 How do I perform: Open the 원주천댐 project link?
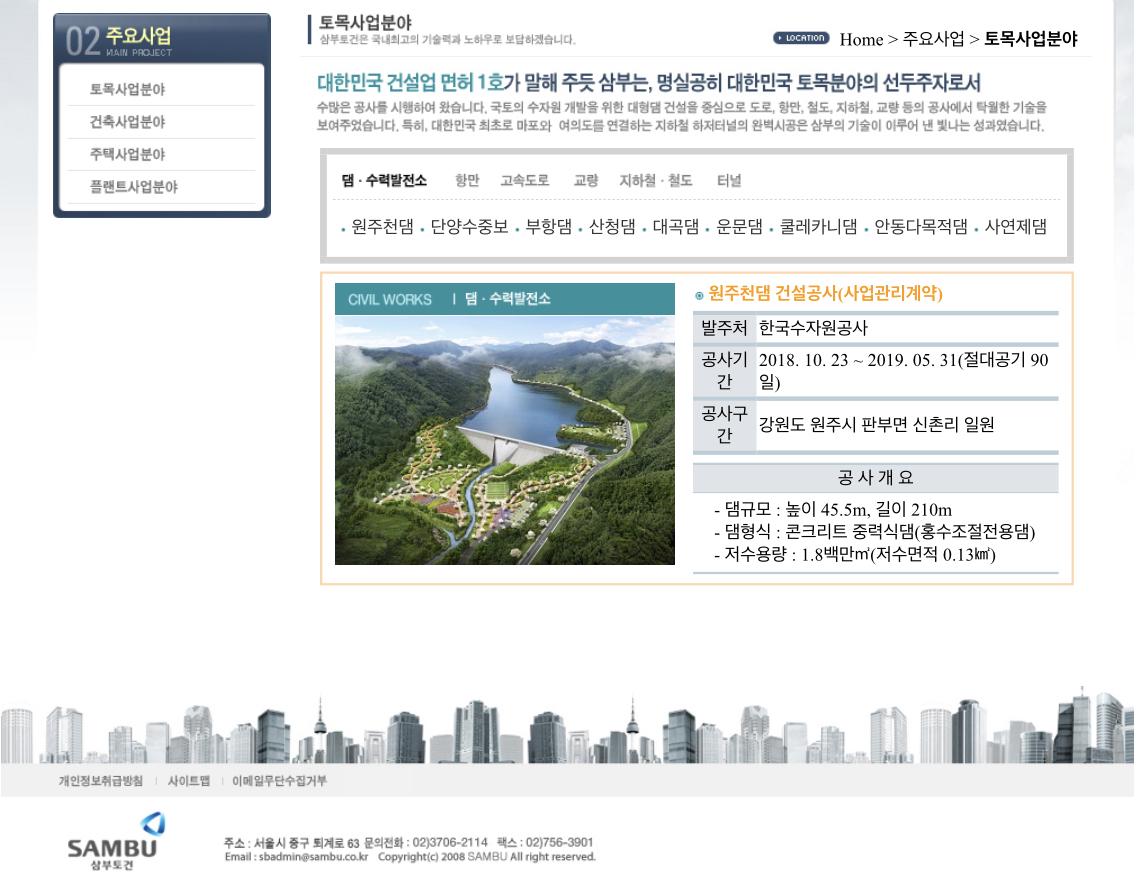coord(382,227)
